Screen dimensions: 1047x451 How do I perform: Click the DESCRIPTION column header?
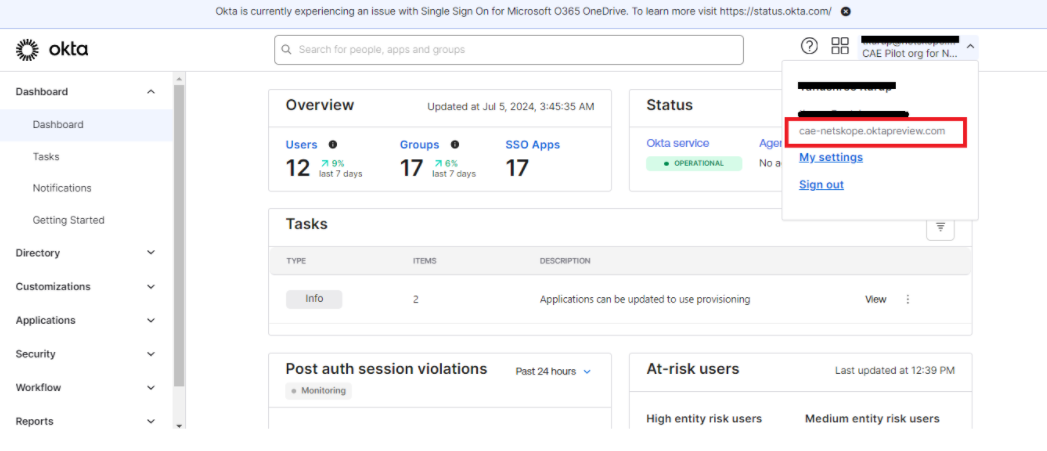565,261
